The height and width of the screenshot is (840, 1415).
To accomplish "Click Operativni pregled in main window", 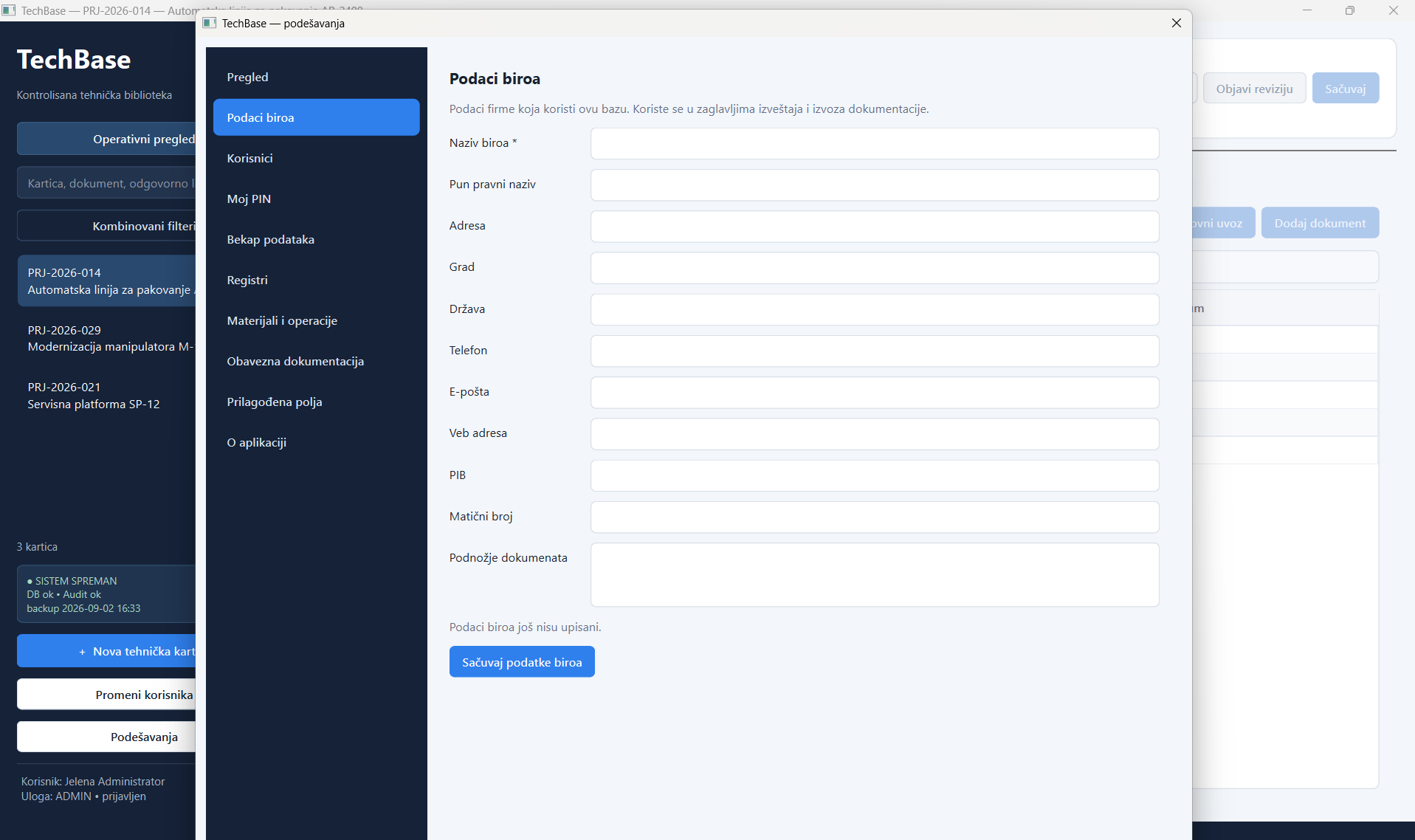I will 106,139.
